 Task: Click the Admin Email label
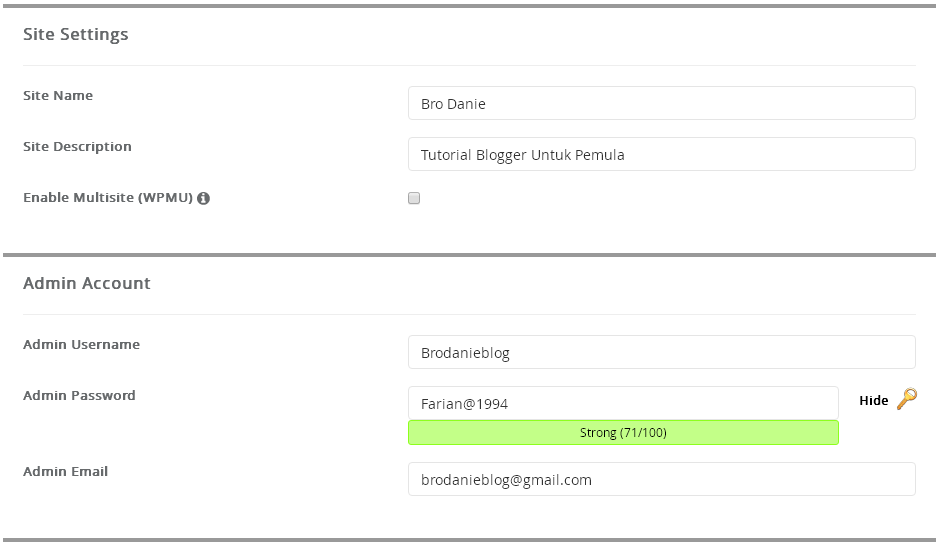point(65,471)
